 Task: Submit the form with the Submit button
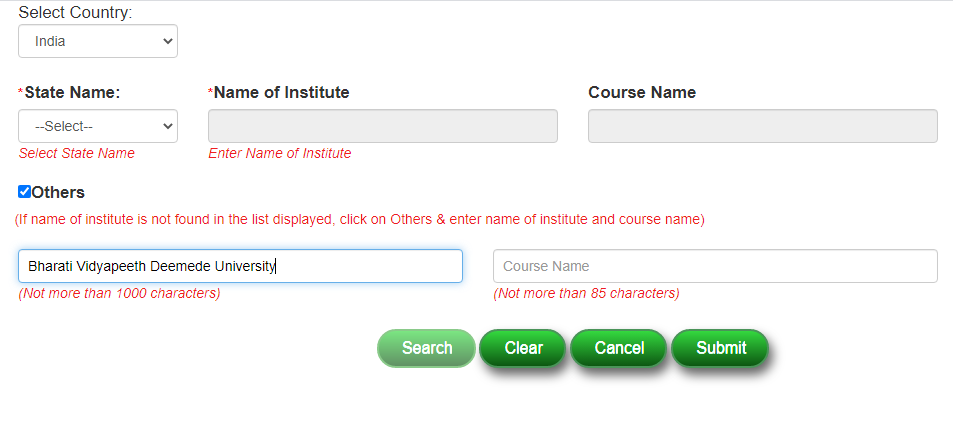[x=721, y=348]
